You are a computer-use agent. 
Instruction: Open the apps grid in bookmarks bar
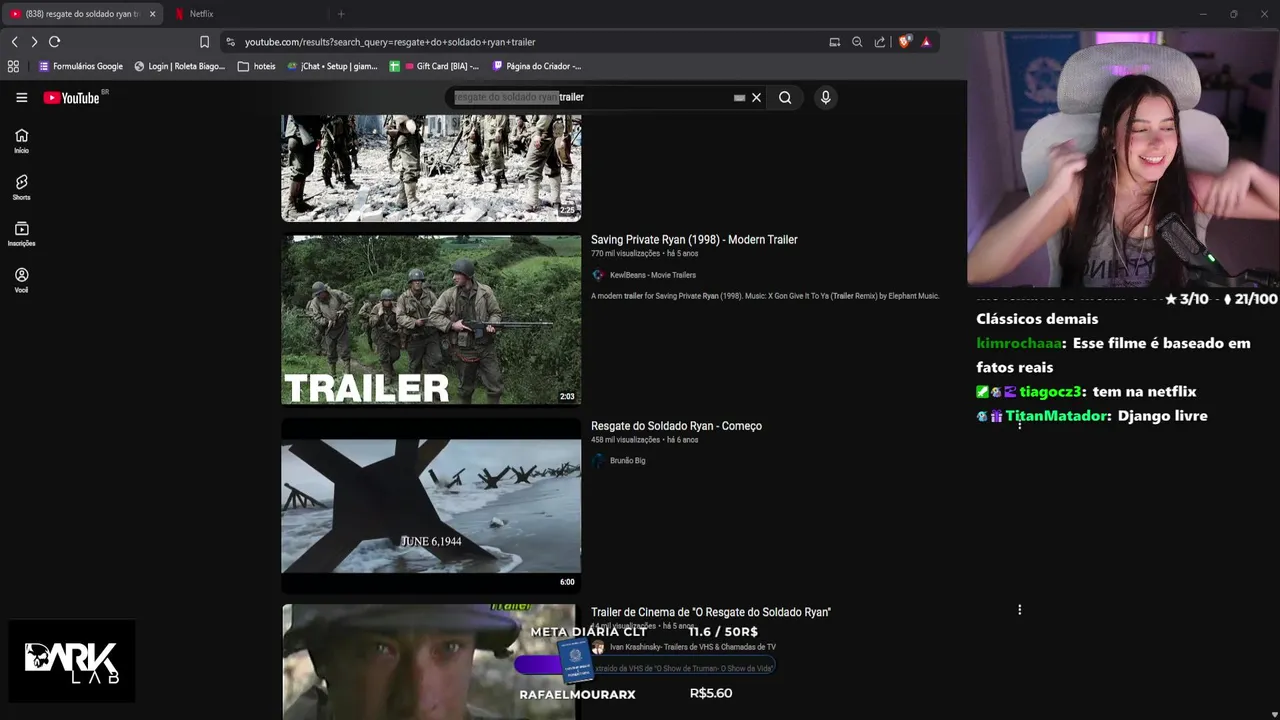(13, 66)
